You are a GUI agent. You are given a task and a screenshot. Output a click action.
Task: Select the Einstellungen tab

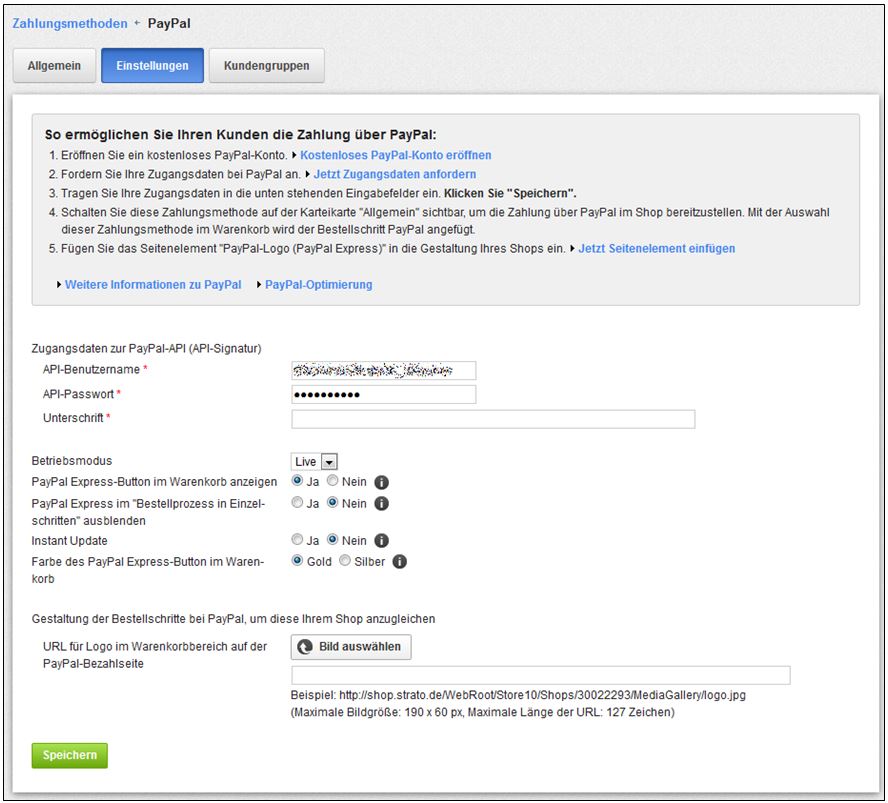(x=152, y=66)
